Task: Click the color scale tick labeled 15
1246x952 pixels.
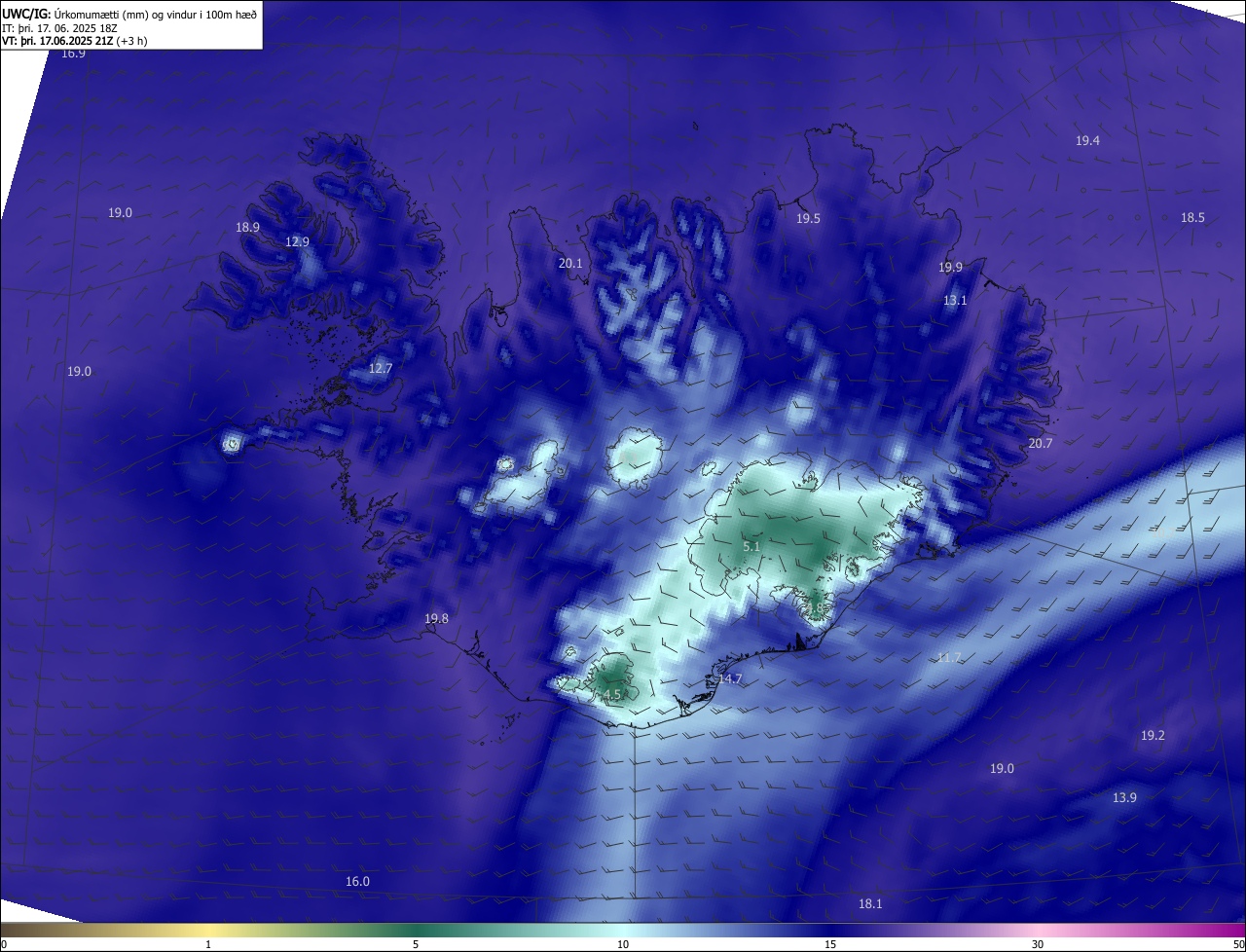Action: point(830,944)
